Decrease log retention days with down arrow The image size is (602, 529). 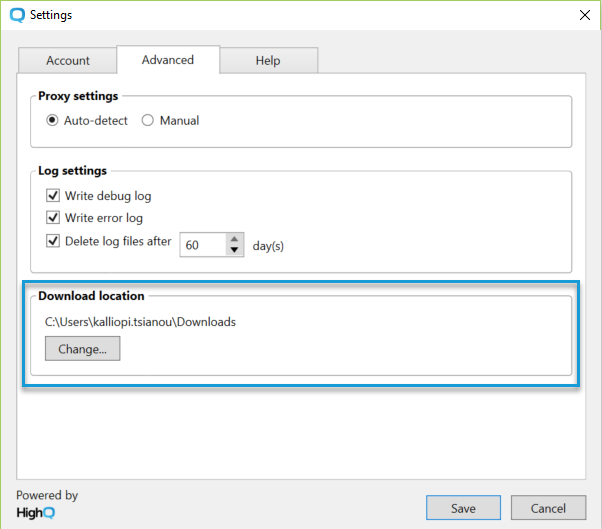tap(235, 251)
